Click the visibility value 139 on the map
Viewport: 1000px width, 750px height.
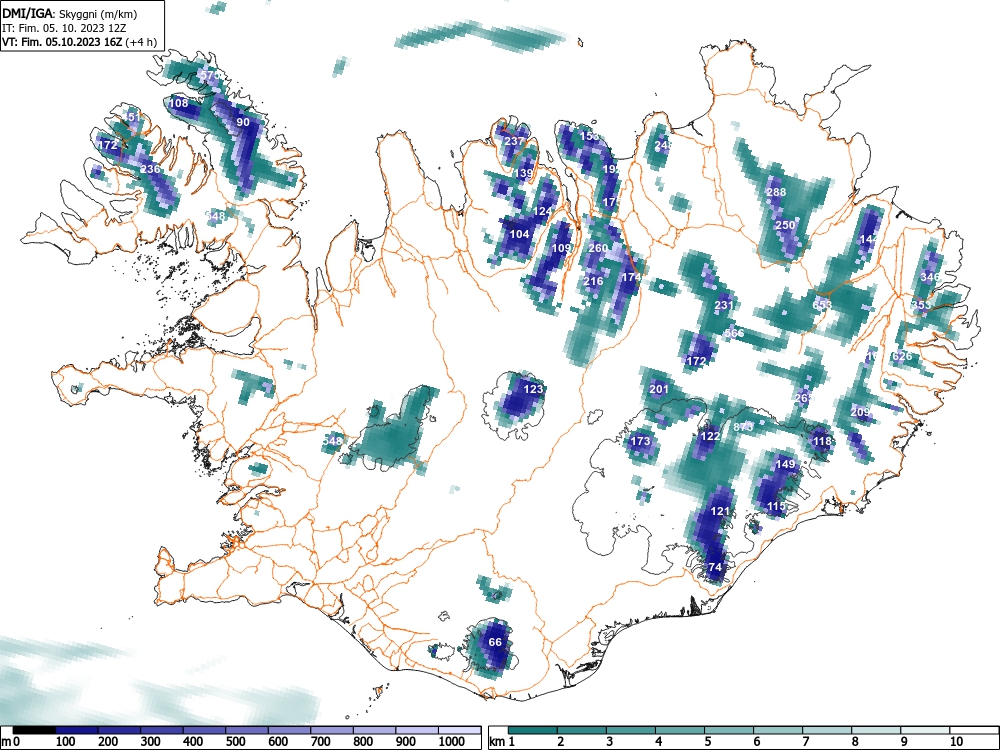524,173
